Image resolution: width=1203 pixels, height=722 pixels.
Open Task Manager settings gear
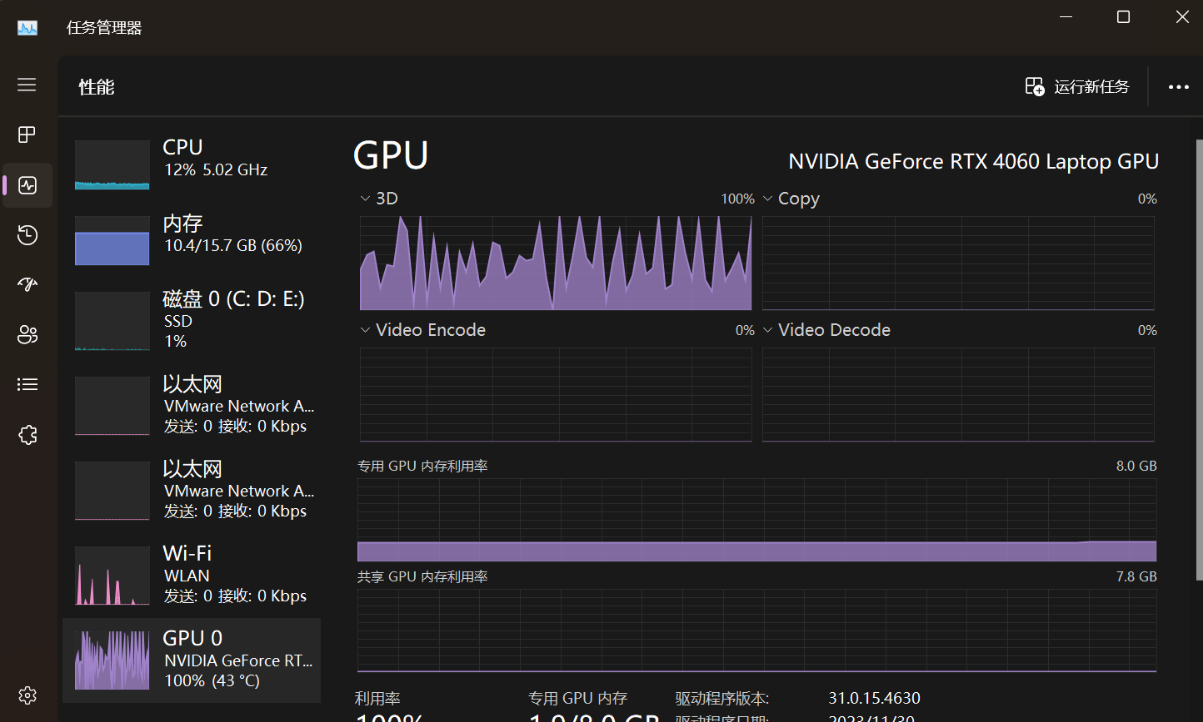click(x=27, y=695)
